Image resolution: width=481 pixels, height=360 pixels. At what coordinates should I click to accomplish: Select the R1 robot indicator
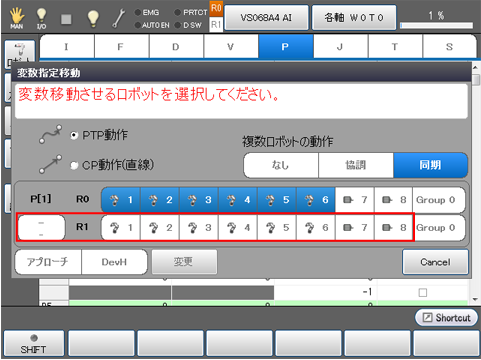click(216, 24)
